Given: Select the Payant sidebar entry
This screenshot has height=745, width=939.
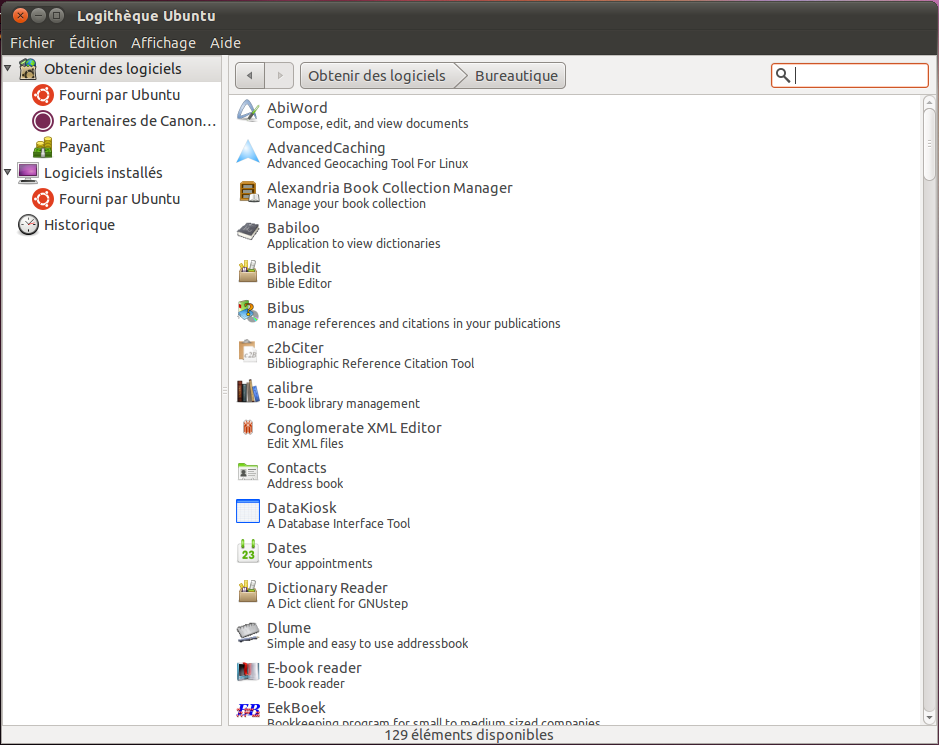Looking at the screenshot, I should coord(82,147).
